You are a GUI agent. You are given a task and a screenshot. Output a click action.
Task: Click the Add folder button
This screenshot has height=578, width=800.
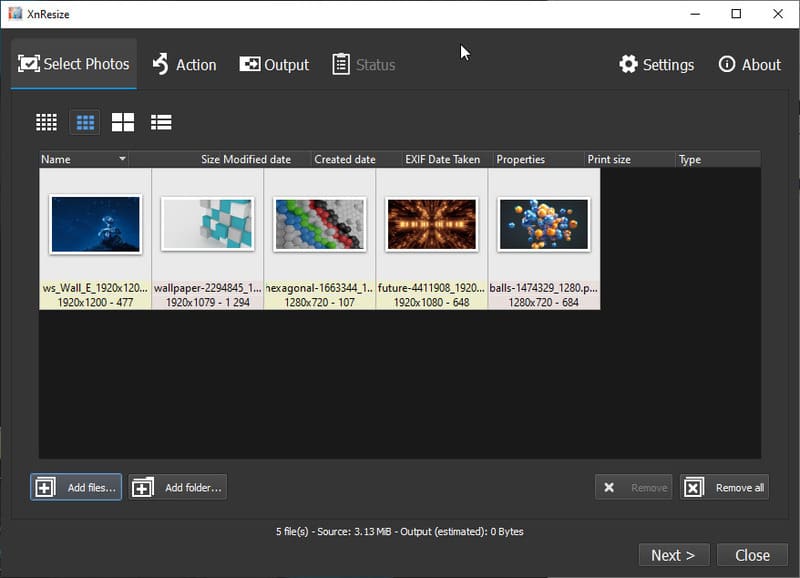point(178,488)
